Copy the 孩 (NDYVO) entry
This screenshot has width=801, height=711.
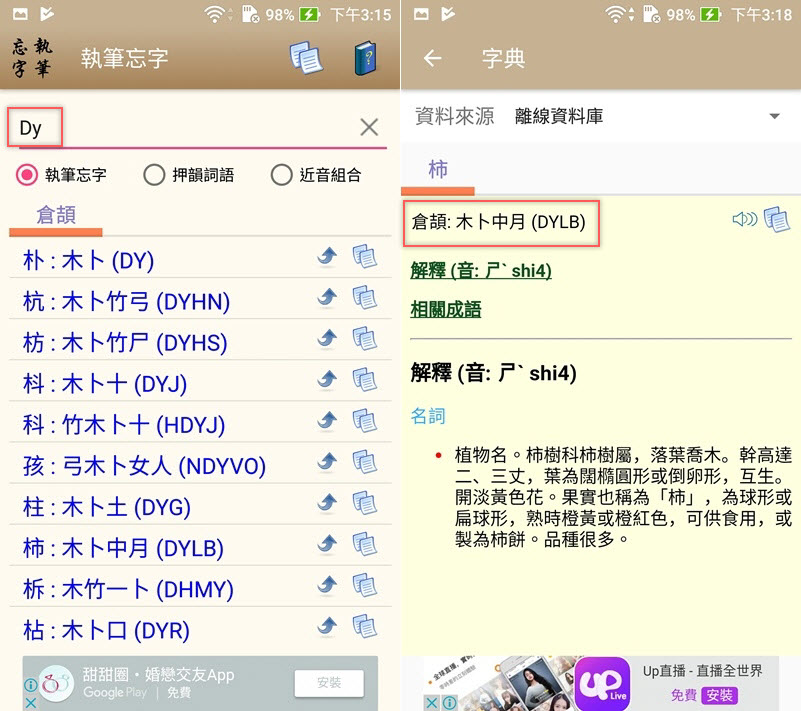point(365,462)
